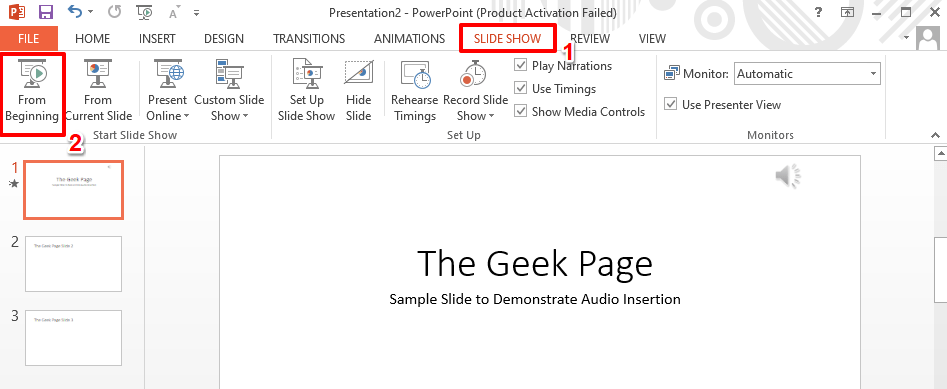This screenshot has height=389, width=947.
Task: Open Present Online option
Action: click(167, 92)
